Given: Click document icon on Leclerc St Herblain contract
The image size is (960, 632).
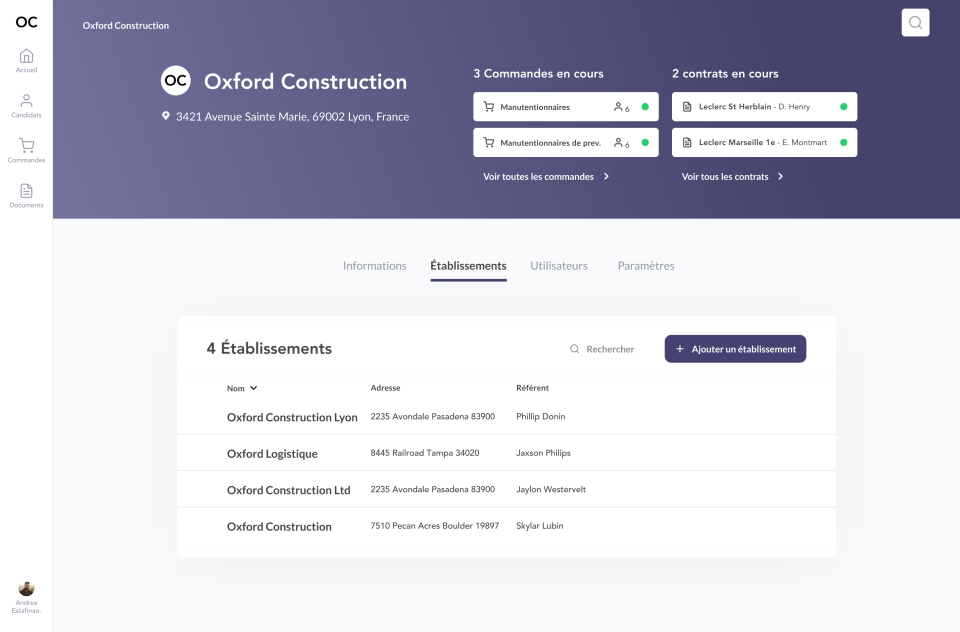Looking at the screenshot, I should [x=687, y=107].
